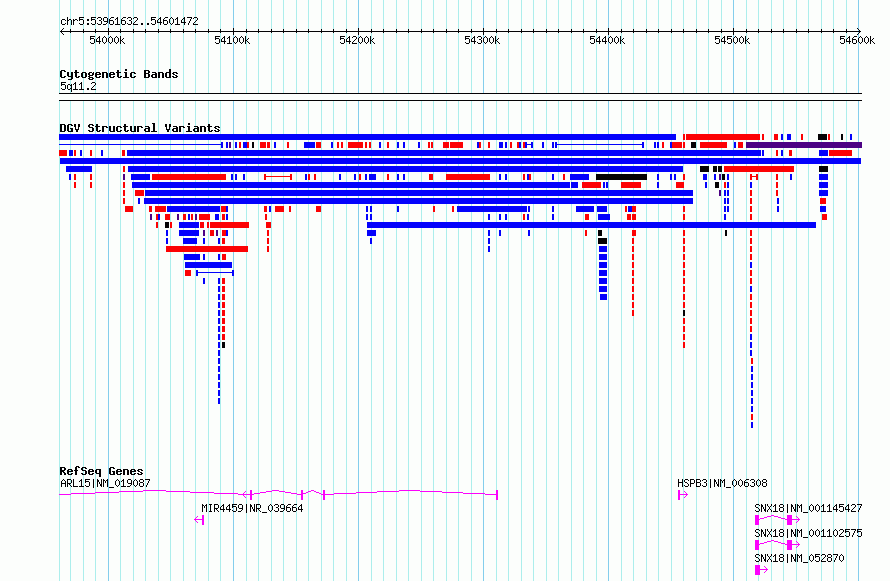Click the SNX18 NM_001145427 gene glyph
This screenshot has width=890, height=581.
(x=777, y=520)
